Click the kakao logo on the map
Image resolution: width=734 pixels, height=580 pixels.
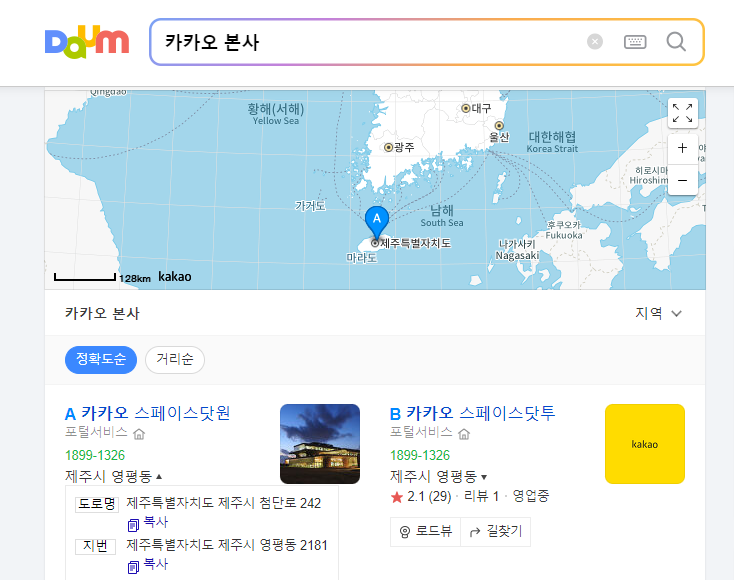click(x=175, y=277)
